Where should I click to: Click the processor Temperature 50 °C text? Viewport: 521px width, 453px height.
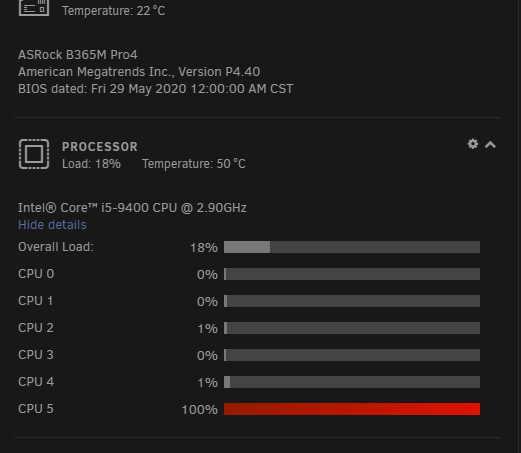coord(194,164)
